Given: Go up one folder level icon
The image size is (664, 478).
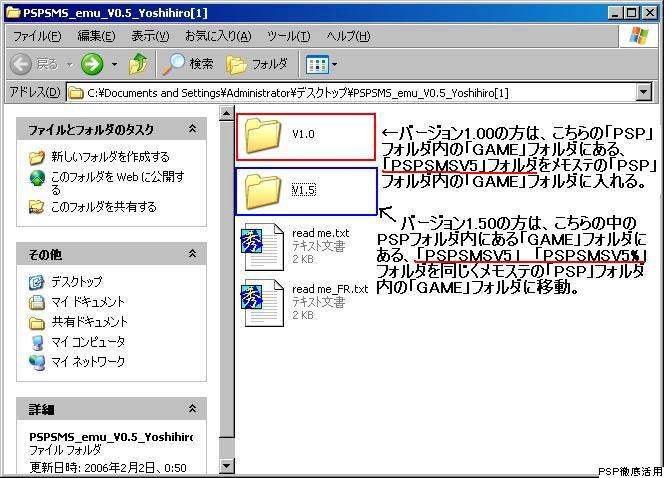Looking at the screenshot, I should pos(138,64).
